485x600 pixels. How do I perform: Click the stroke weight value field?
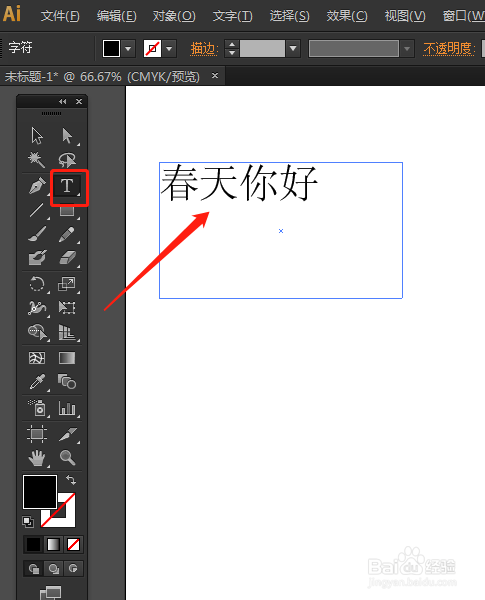(262, 49)
